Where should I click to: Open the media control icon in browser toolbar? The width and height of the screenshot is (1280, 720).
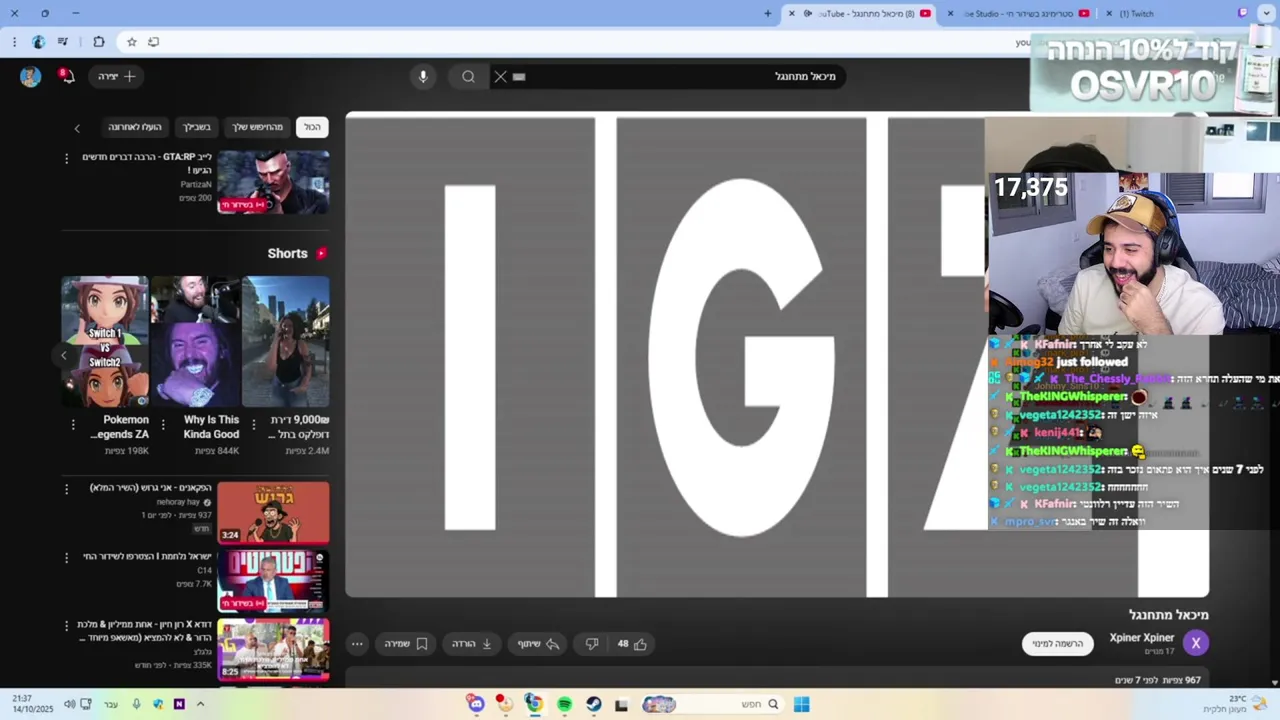click(63, 42)
